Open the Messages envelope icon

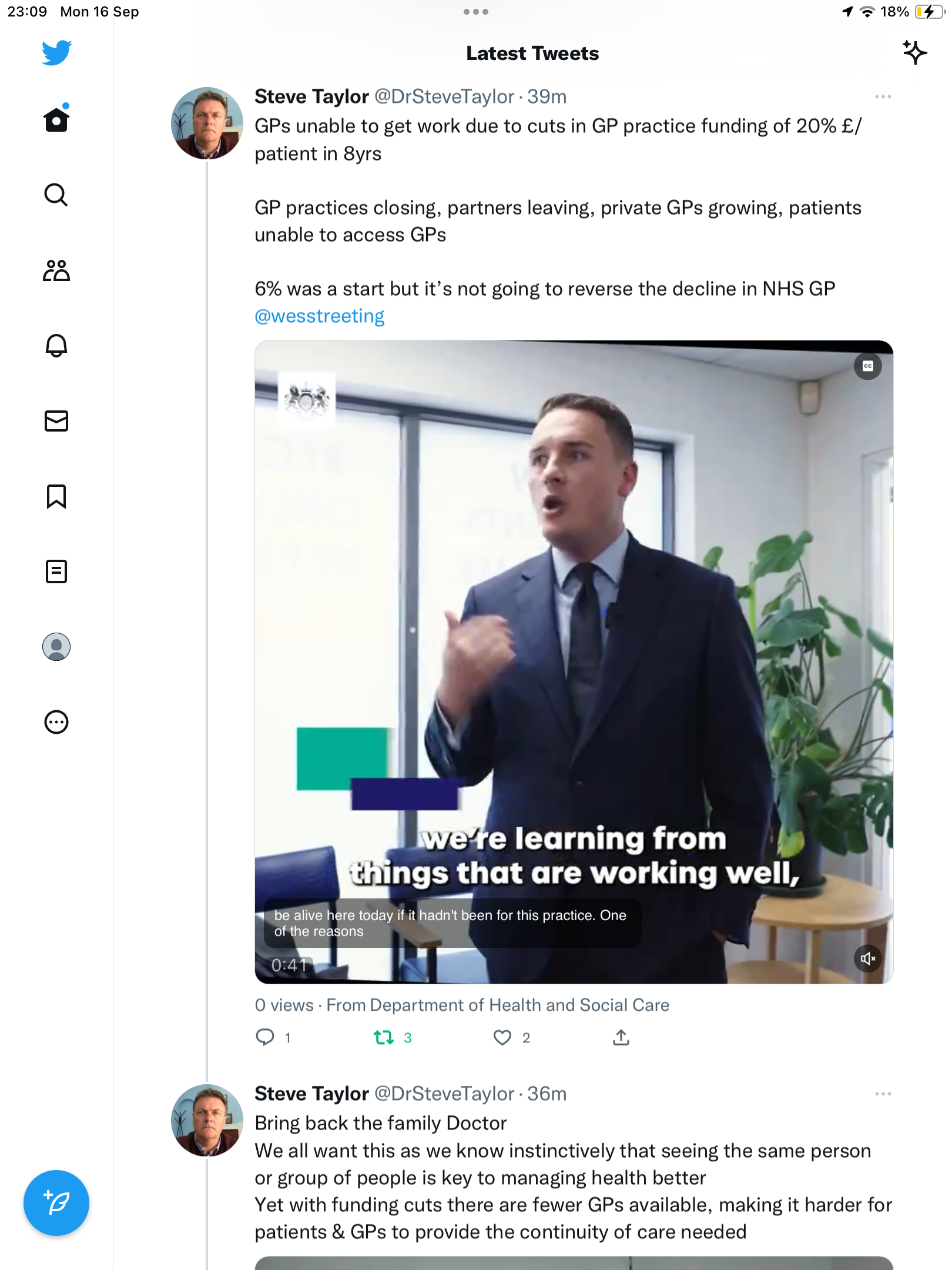click(x=56, y=421)
